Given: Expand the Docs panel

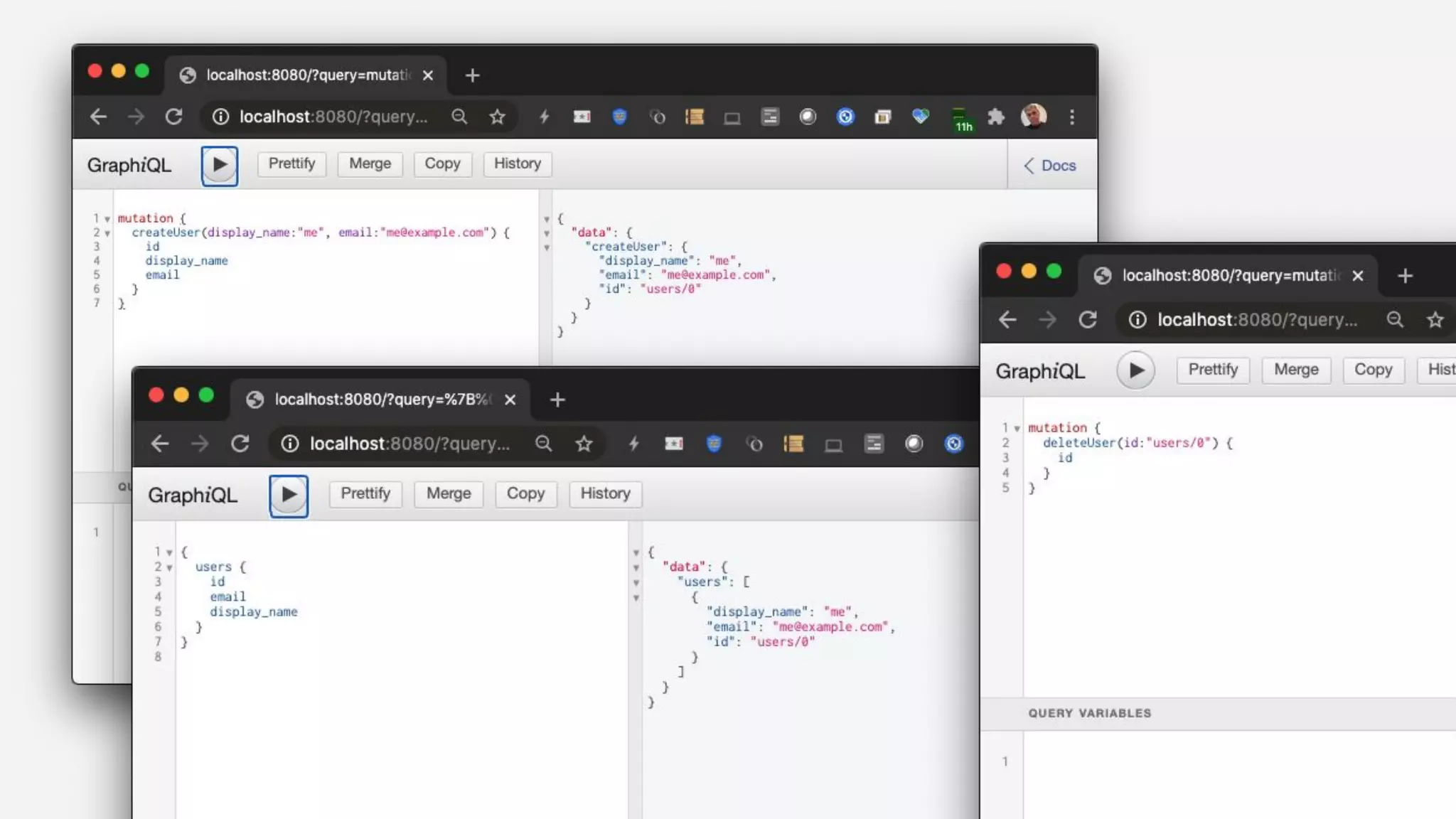Looking at the screenshot, I should [1049, 166].
